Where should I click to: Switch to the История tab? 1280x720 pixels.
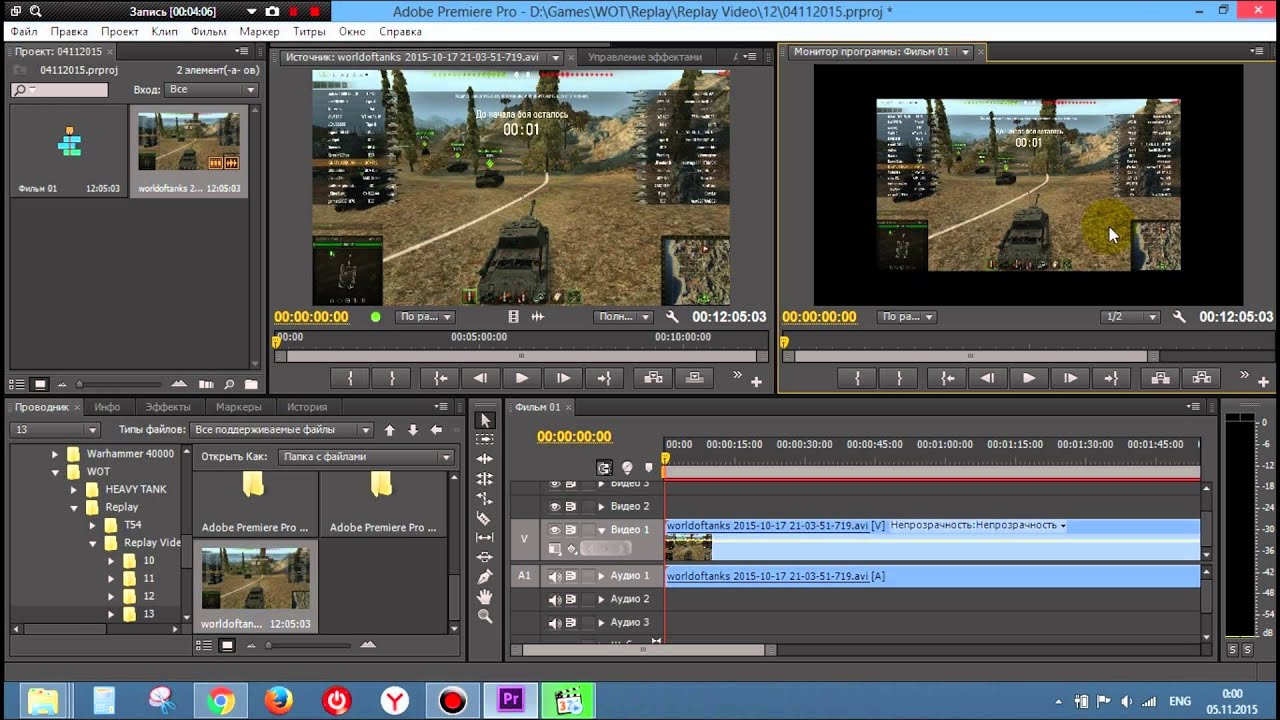308,407
